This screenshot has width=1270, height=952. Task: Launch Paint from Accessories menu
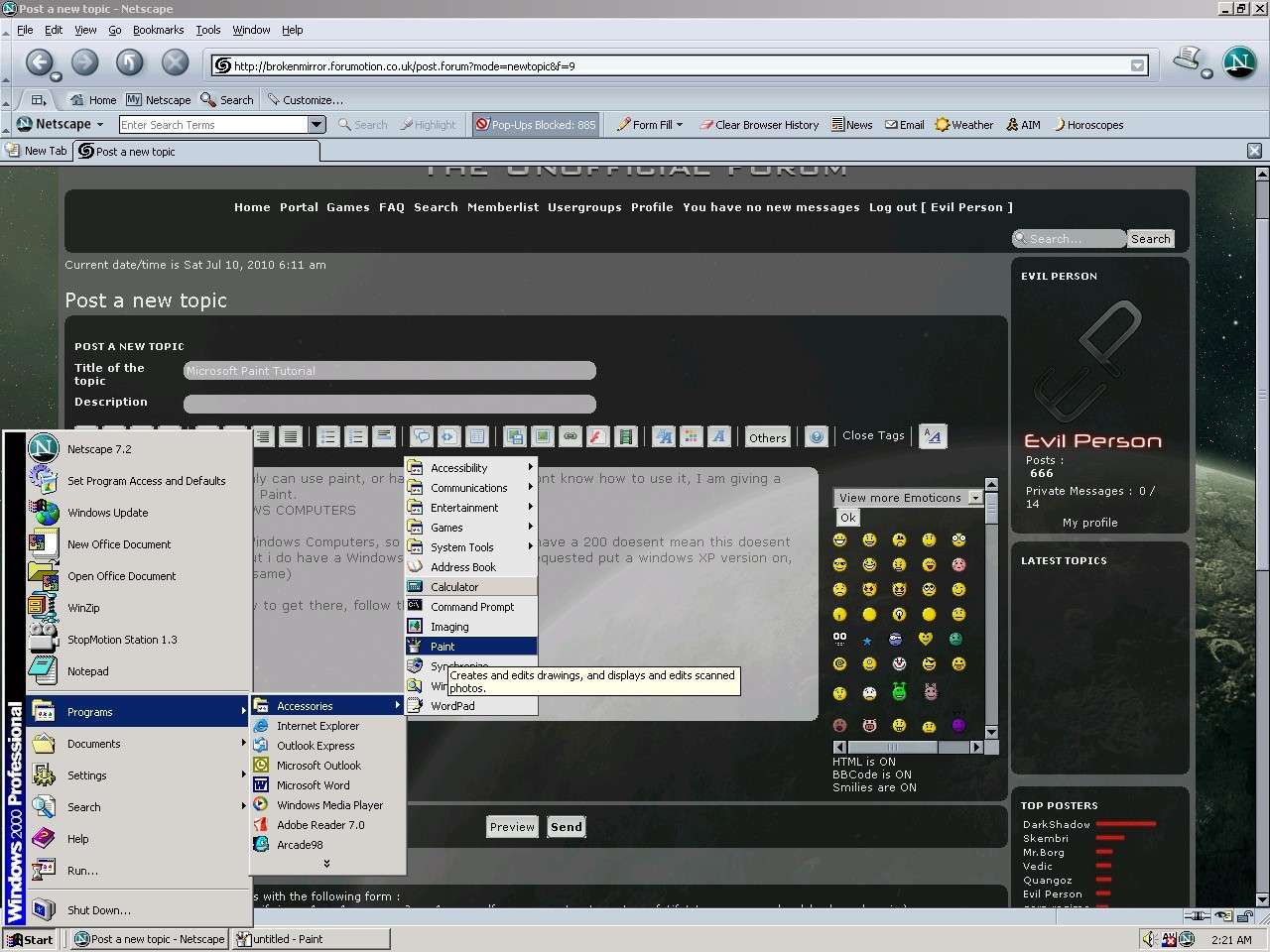click(471, 647)
